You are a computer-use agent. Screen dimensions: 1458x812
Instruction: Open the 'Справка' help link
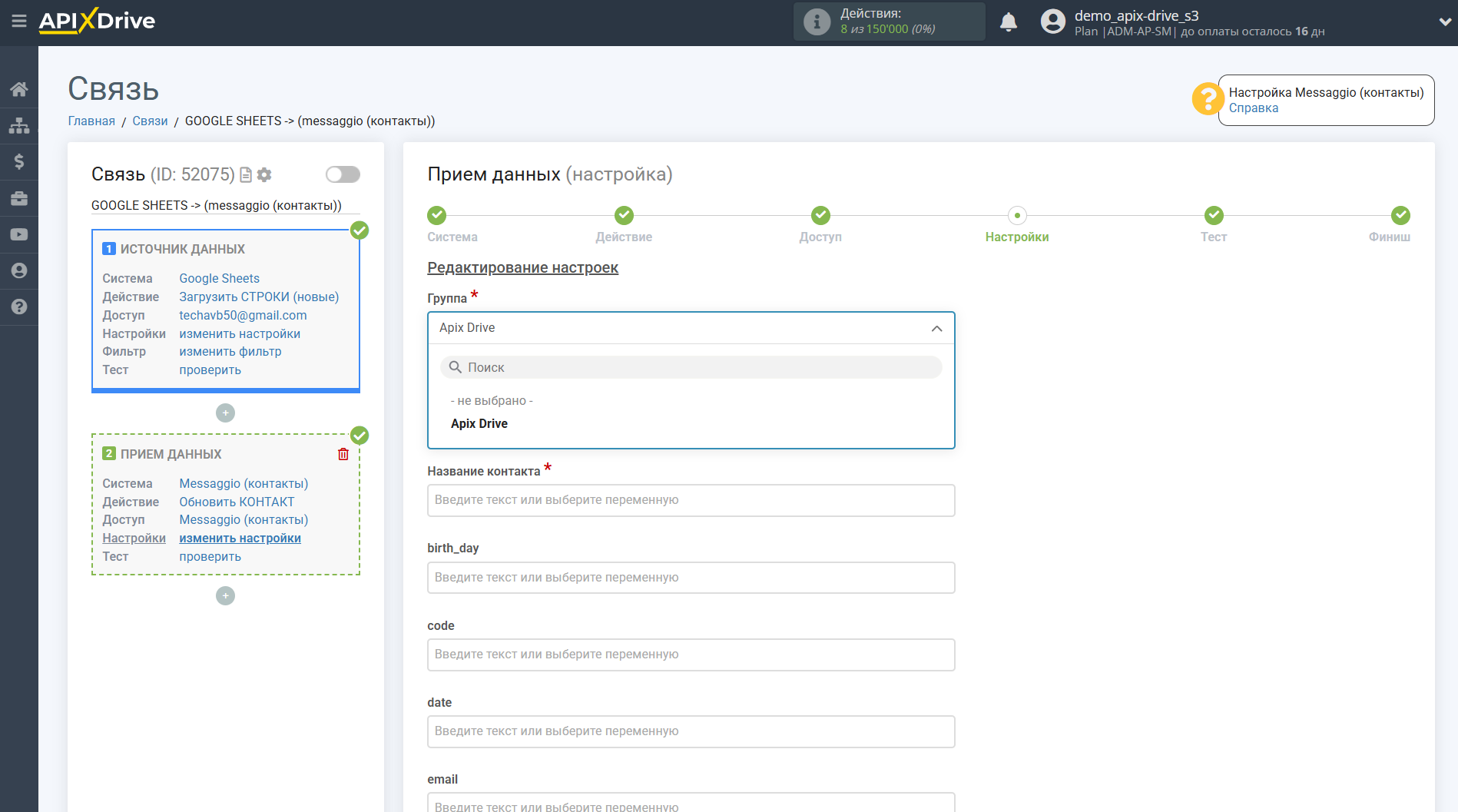click(x=1253, y=108)
